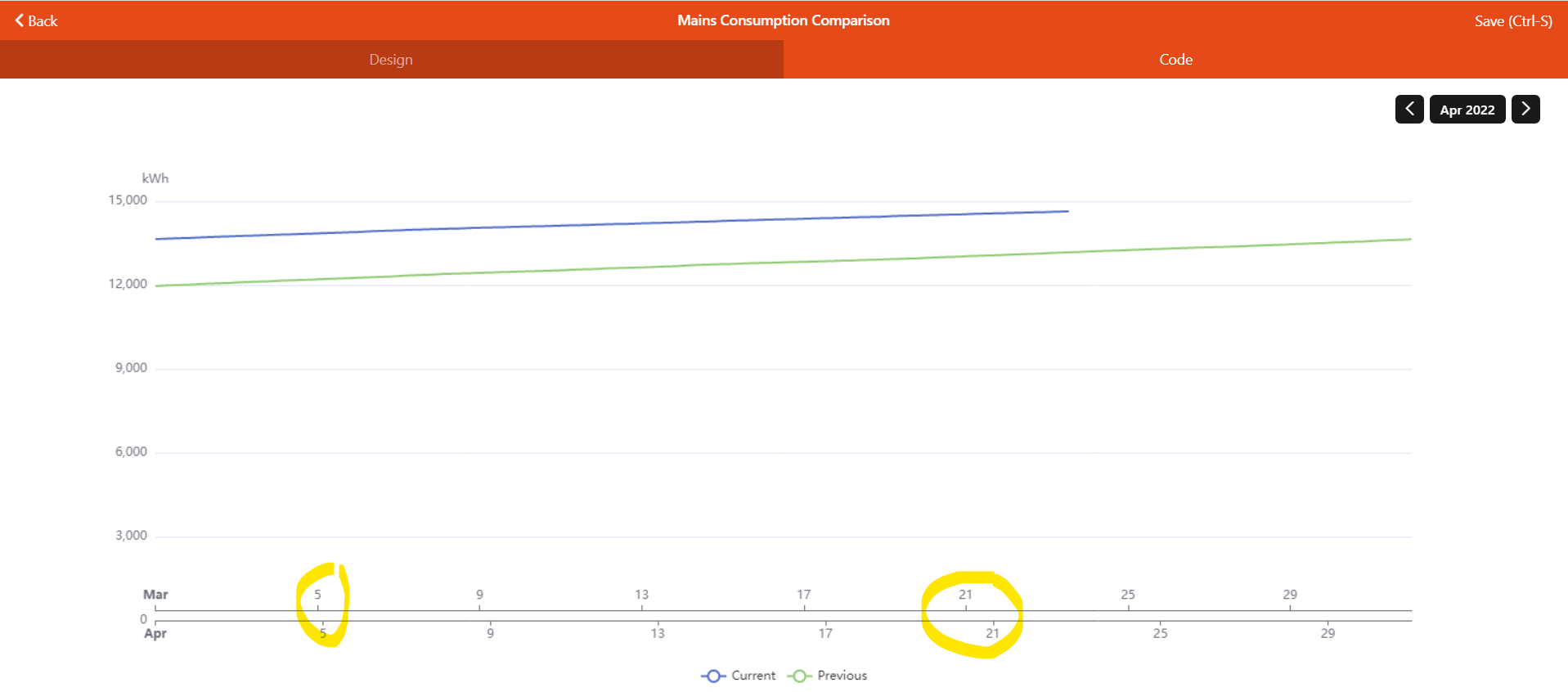Save with the Save (Ctrl-S) button
Image resolution: width=1568 pixels, height=692 pixels.
1513,20
